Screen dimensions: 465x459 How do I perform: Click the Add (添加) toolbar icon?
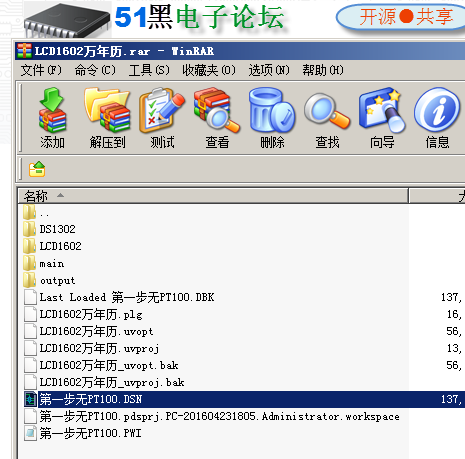click(x=52, y=110)
